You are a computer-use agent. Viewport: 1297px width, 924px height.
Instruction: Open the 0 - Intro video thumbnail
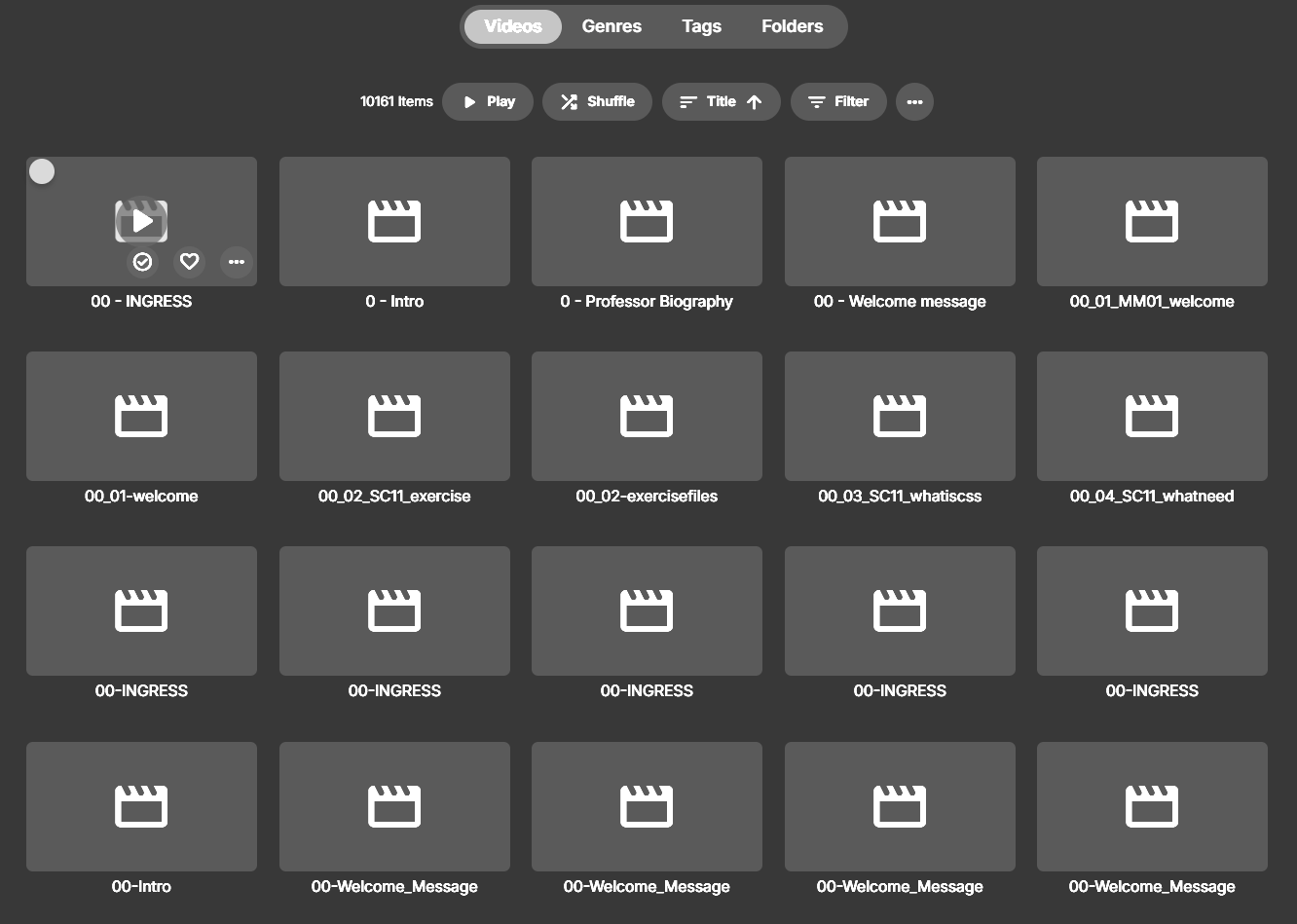394,221
